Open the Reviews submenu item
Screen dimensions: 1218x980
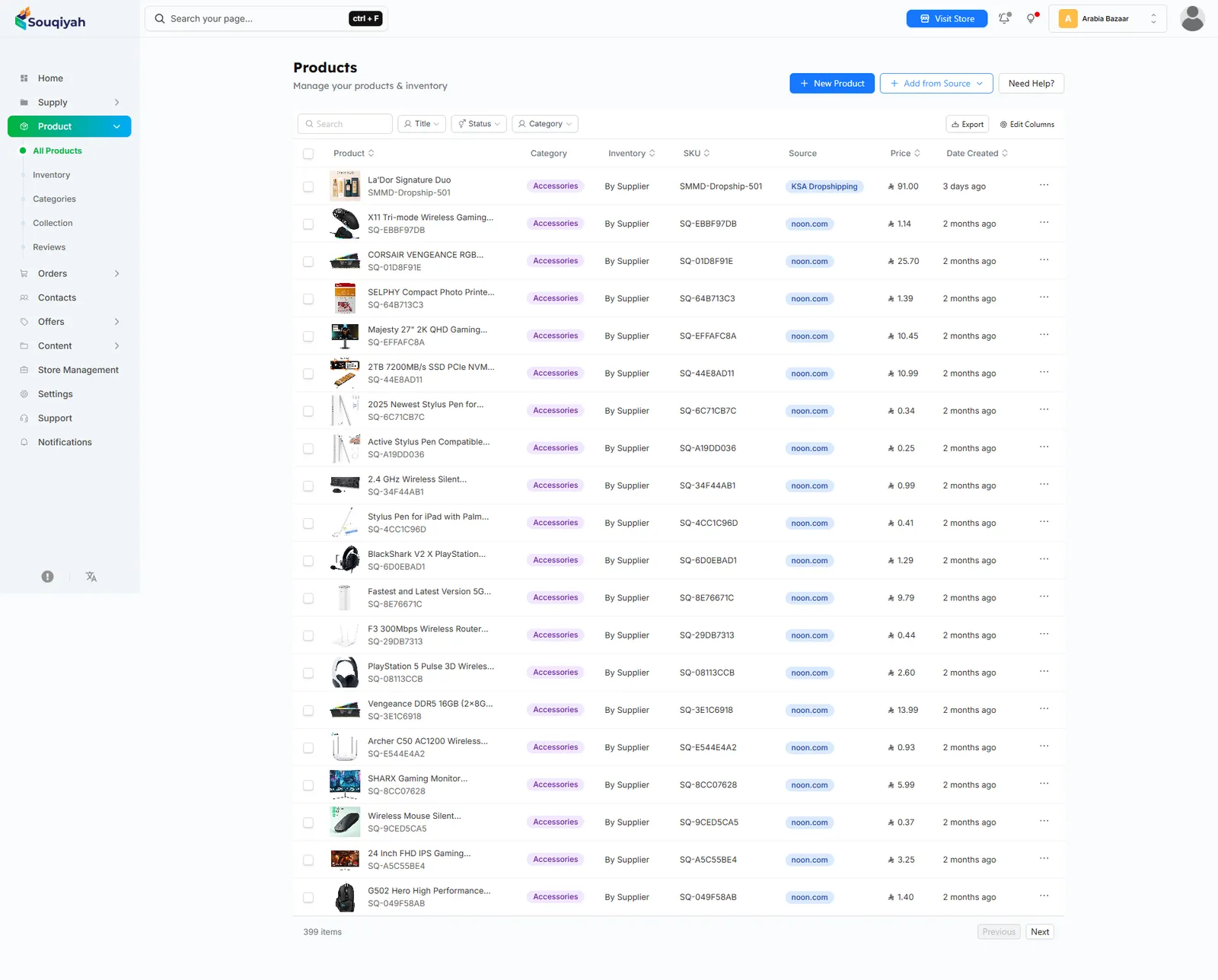click(x=49, y=247)
